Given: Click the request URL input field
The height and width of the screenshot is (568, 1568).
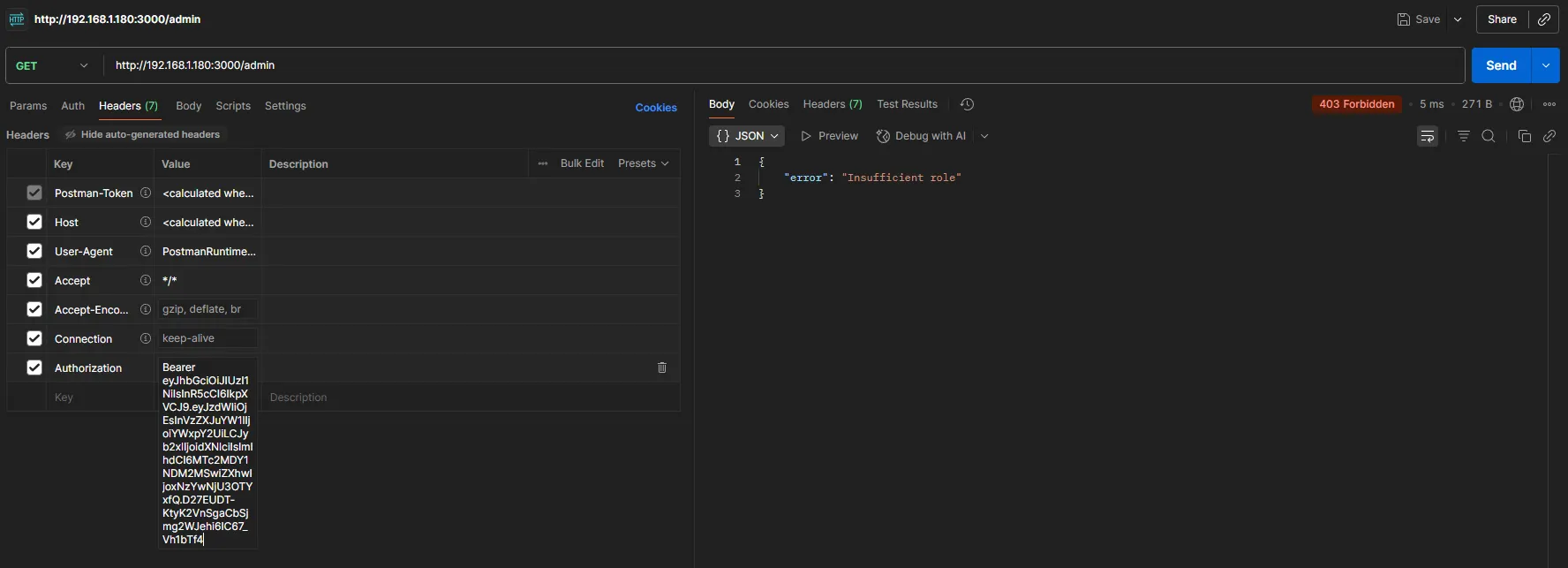Looking at the screenshot, I should pos(784,65).
